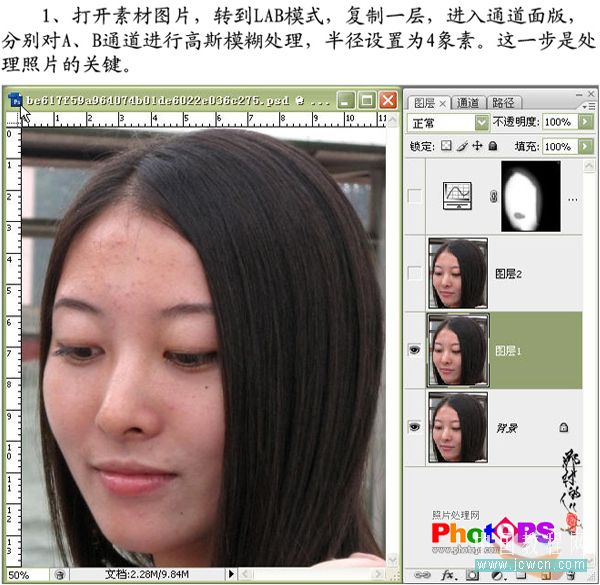Click the 图层2 layer thumbnail
The width and height of the screenshot is (600, 585).
(458, 273)
